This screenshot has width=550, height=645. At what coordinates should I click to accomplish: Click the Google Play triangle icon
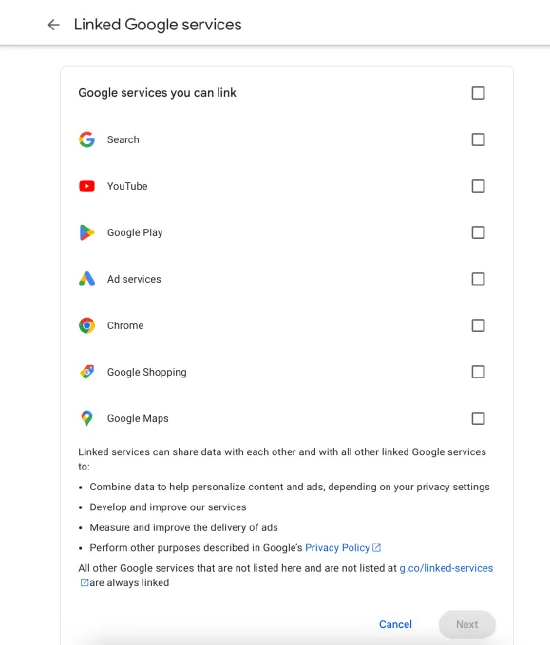[x=87, y=232]
